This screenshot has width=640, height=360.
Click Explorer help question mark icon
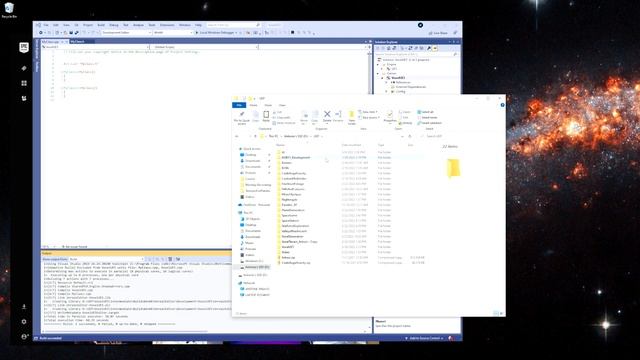click(x=502, y=105)
